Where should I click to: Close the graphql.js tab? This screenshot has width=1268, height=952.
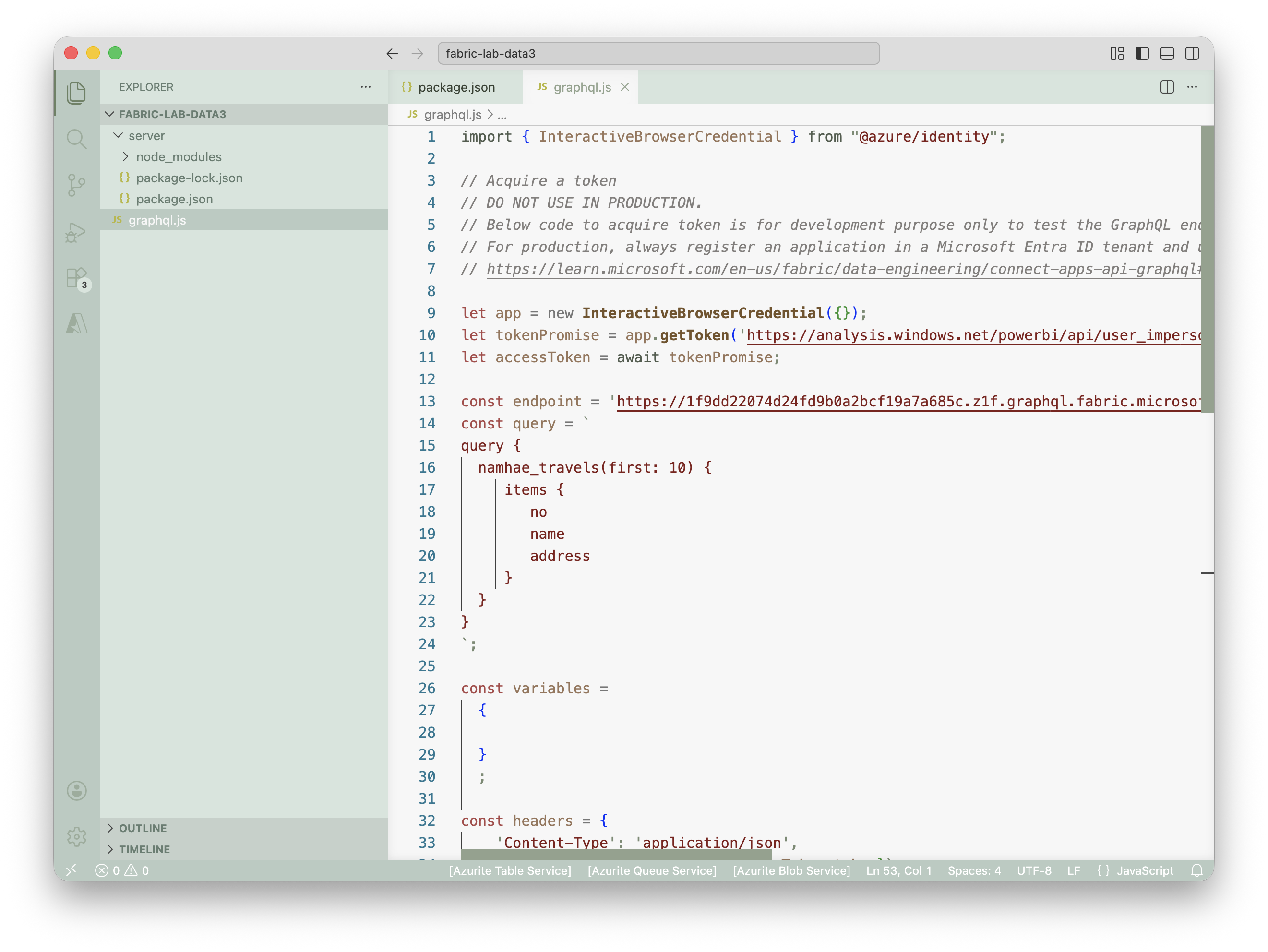tap(625, 87)
